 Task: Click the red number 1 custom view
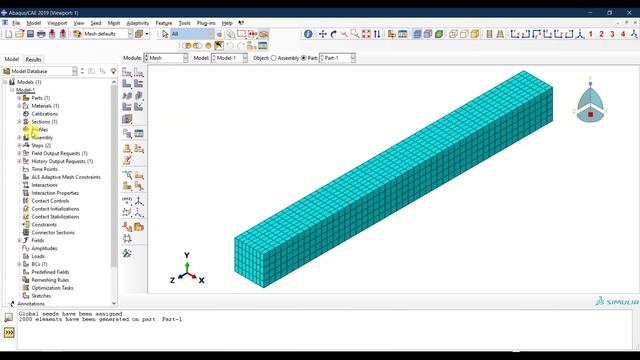[590, 34]
